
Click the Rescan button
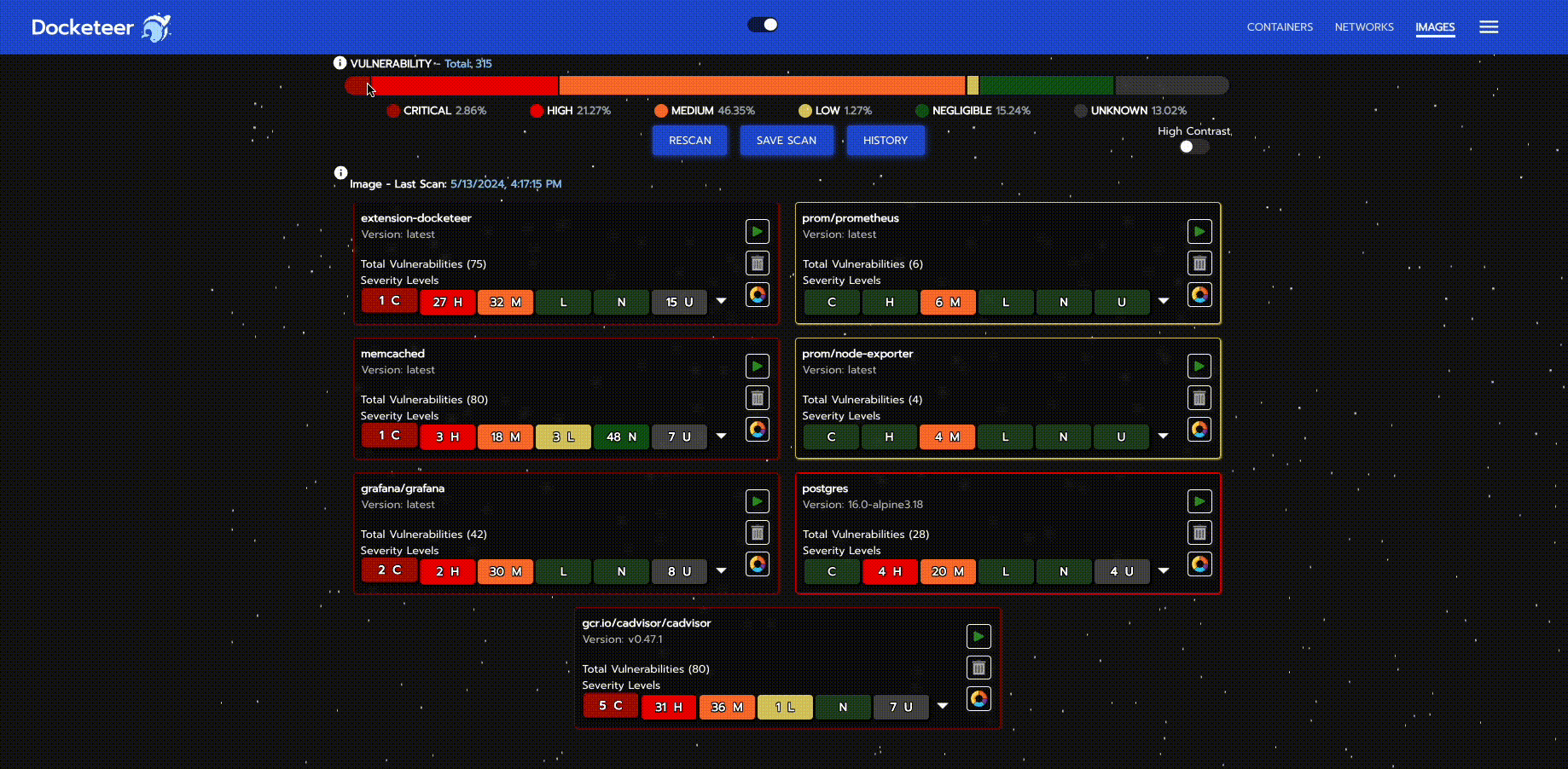coord(689,141)
